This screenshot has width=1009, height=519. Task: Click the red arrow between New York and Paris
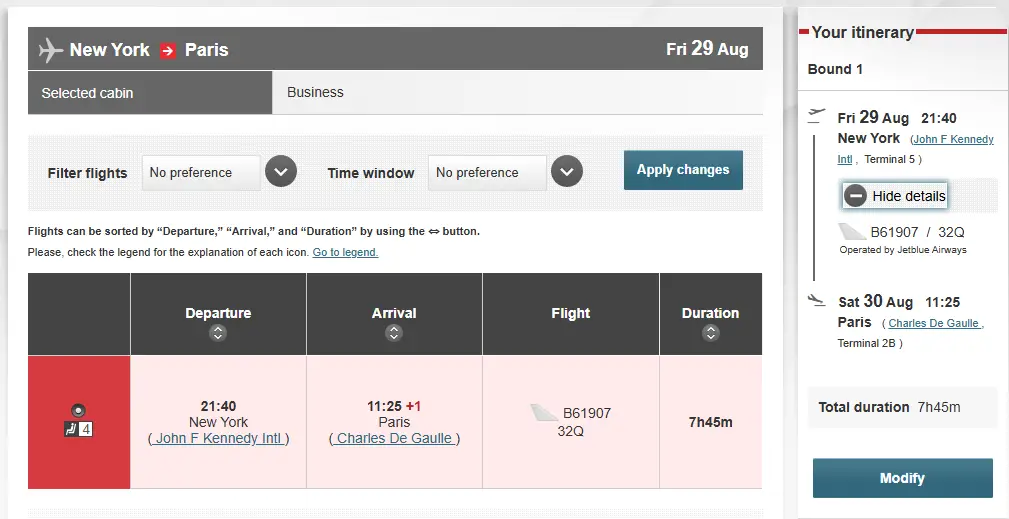coord(168,50)
